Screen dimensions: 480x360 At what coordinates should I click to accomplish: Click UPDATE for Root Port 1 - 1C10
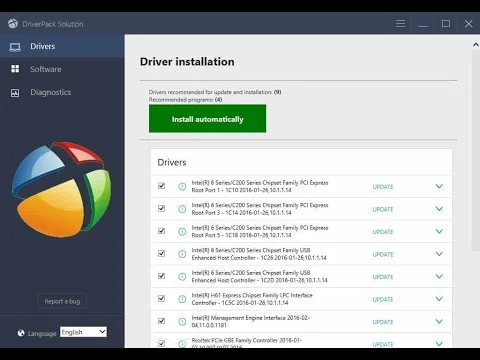tap(383, 187)
